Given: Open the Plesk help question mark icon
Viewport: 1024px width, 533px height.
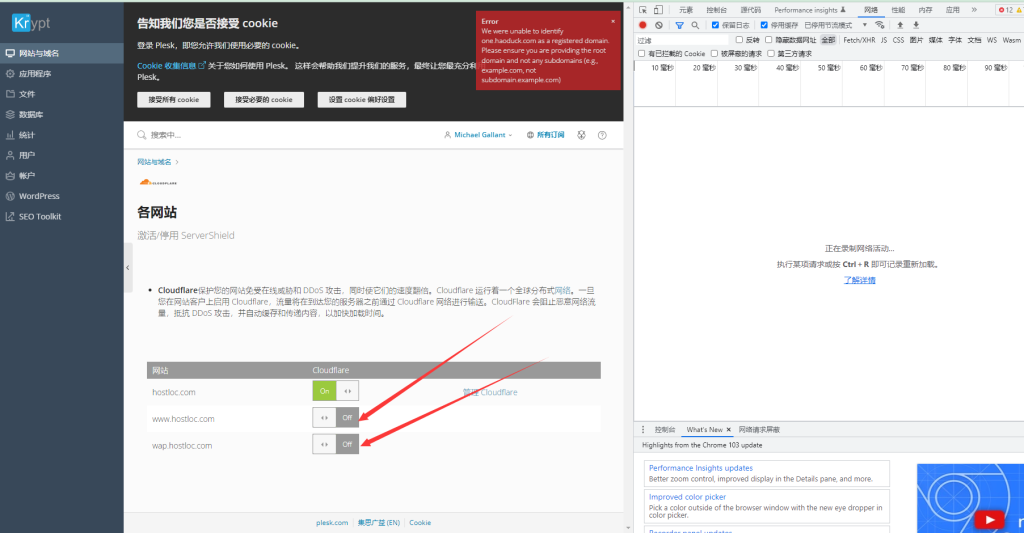Looking at the screenshot, I should (x=602, y=135).
